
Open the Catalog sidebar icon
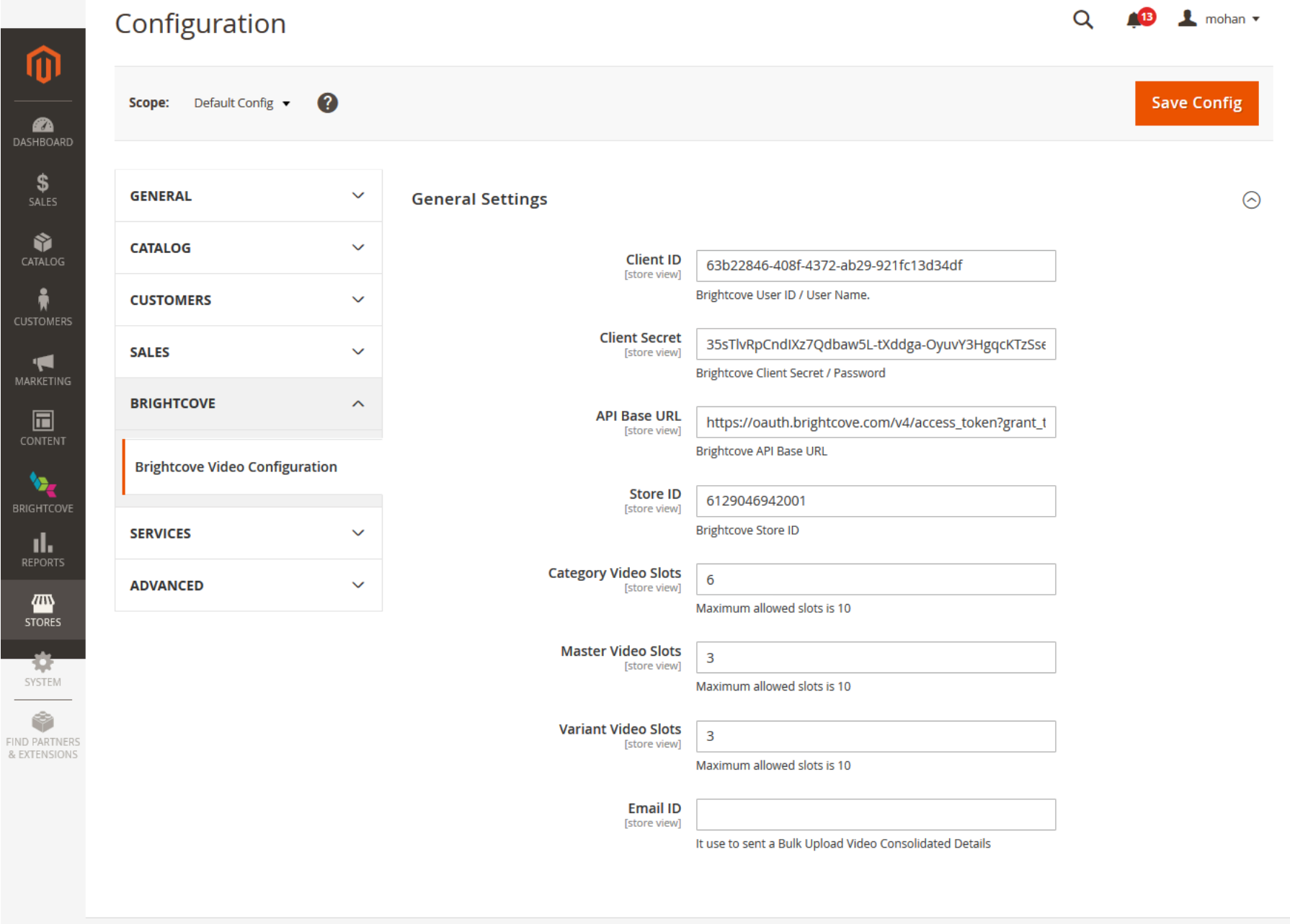point(43,249)
